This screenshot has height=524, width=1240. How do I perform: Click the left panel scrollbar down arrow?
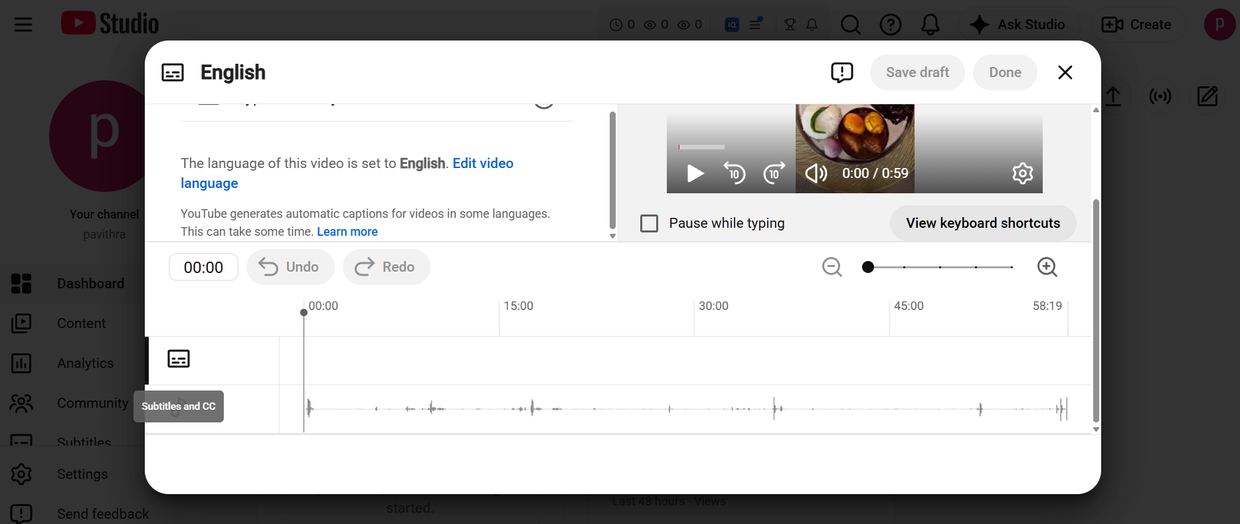click(x=613, y=236)
